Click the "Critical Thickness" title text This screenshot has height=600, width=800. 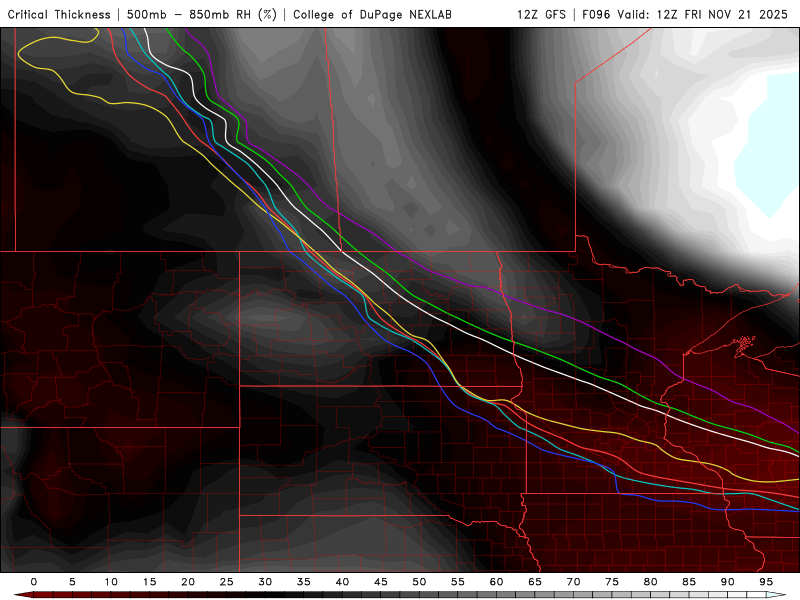(x=59, y=14)
